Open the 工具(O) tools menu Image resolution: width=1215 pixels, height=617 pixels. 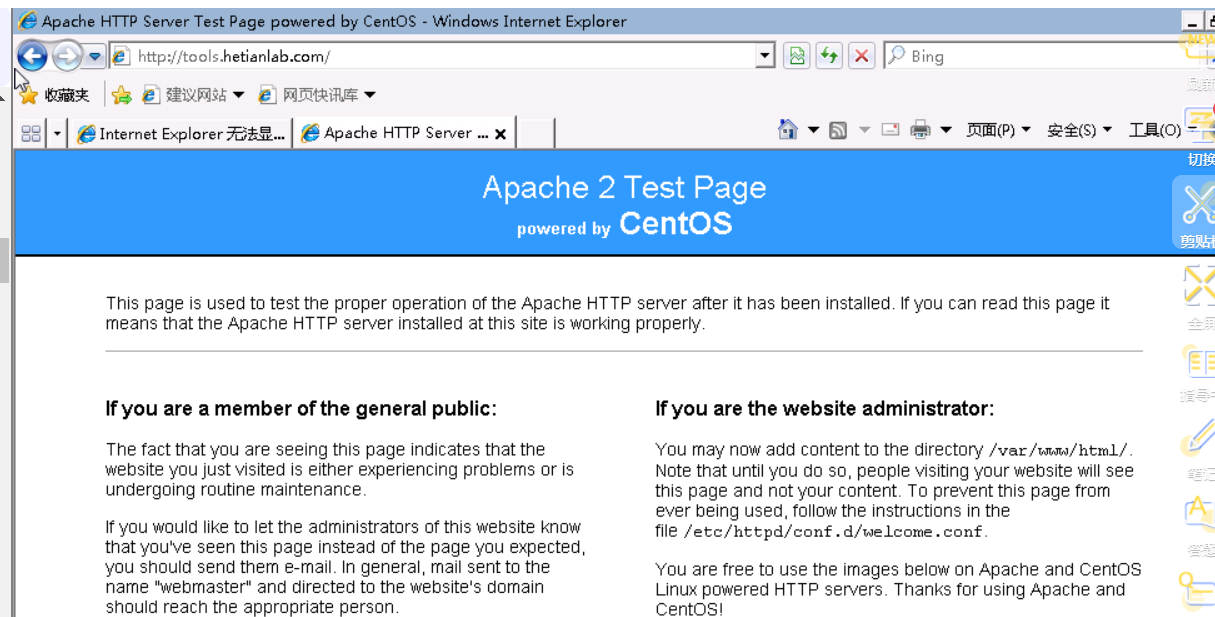click(x=1161, y=130)
